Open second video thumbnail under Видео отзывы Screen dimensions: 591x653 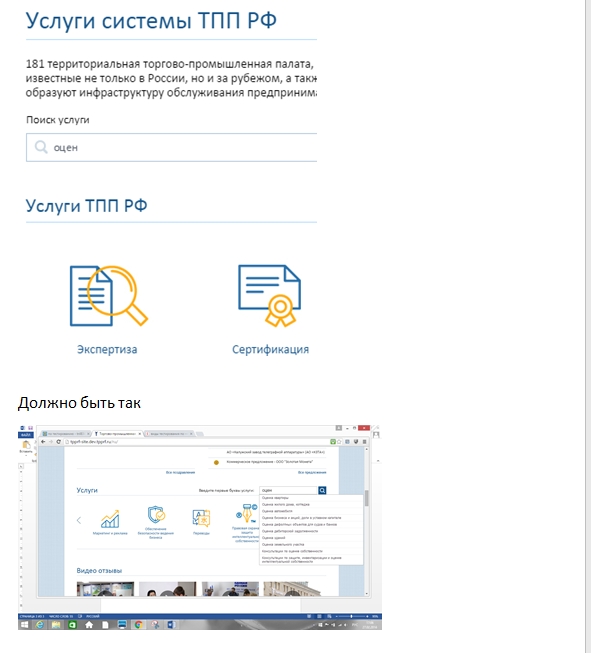pyautogui.click(x=167, y=589)
